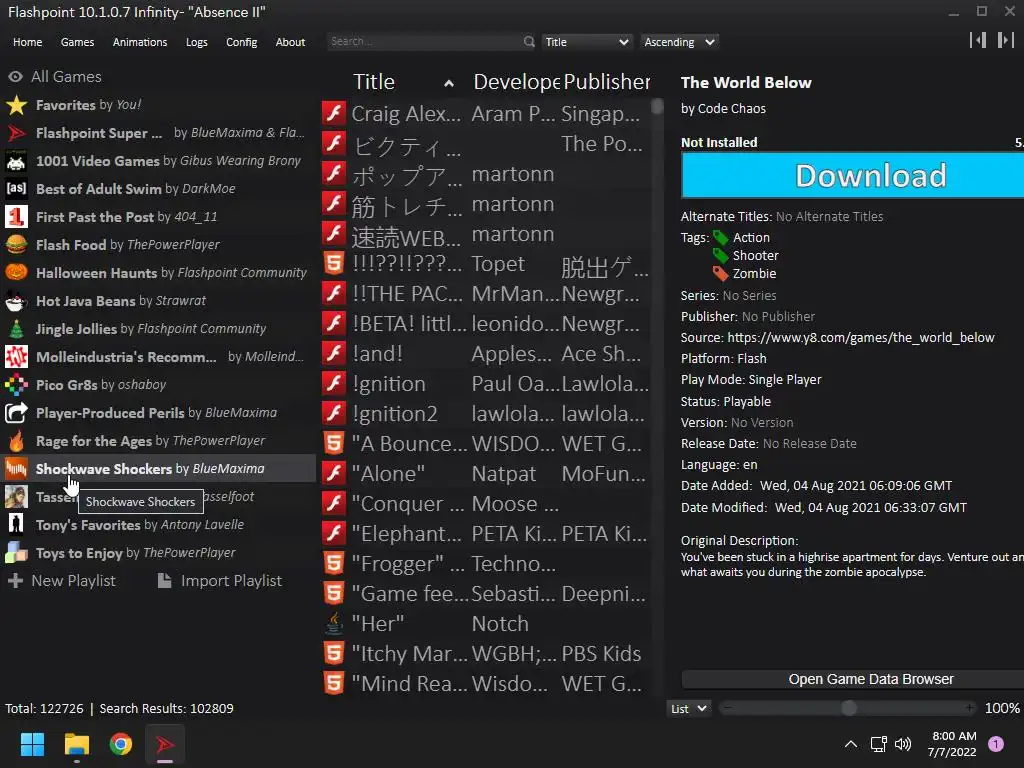
Task: Click Open Game Data Browser button
Action: [852, 679]
